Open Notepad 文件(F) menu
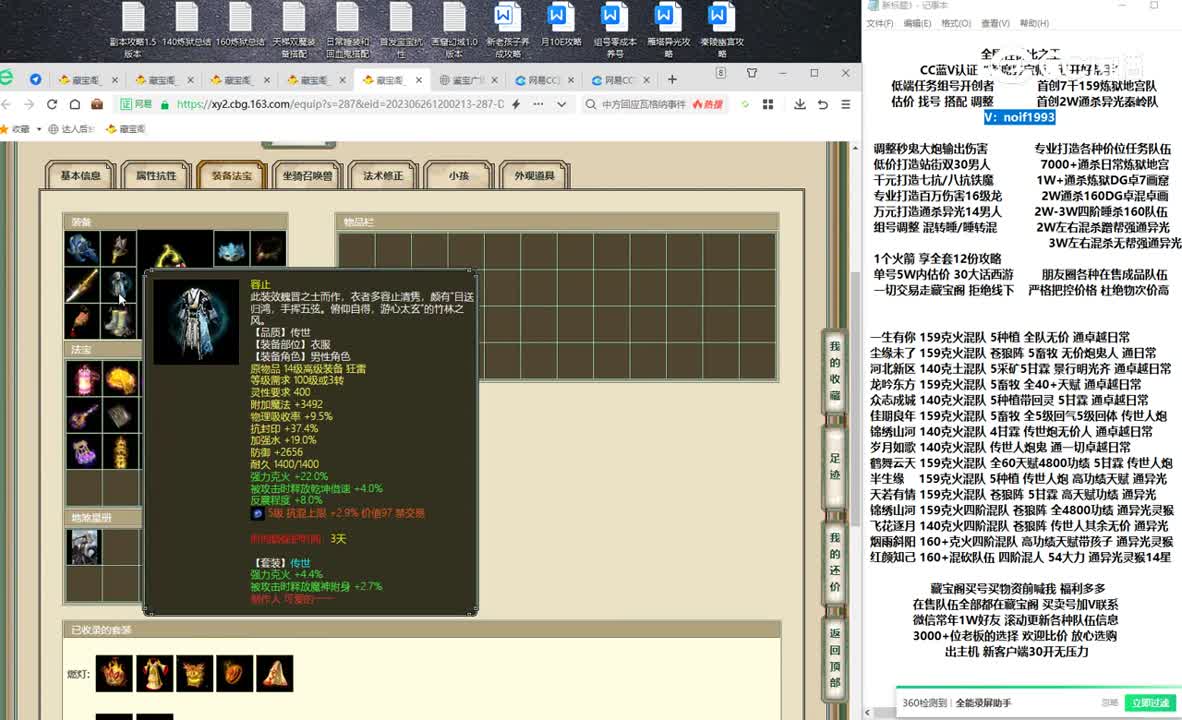The width and height of the screenshot is (1182, 720). click(879, 23)
